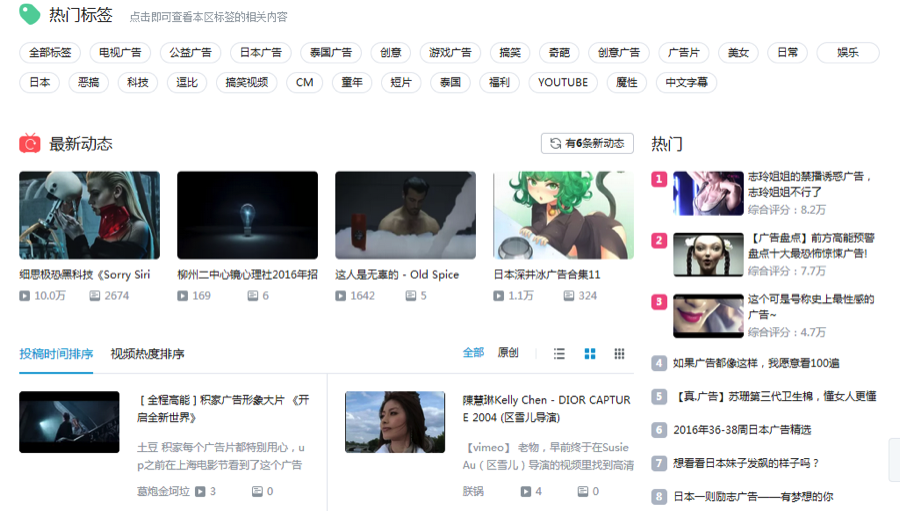Screen dimensions: 900x512
Task: Open link 苏珊第三代卫生棉
Action: (x=774, y=396)
